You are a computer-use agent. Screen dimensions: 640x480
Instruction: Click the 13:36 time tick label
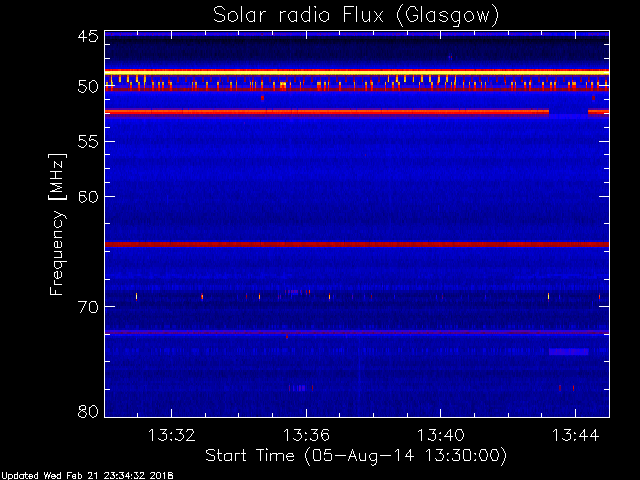pos(306,435)
